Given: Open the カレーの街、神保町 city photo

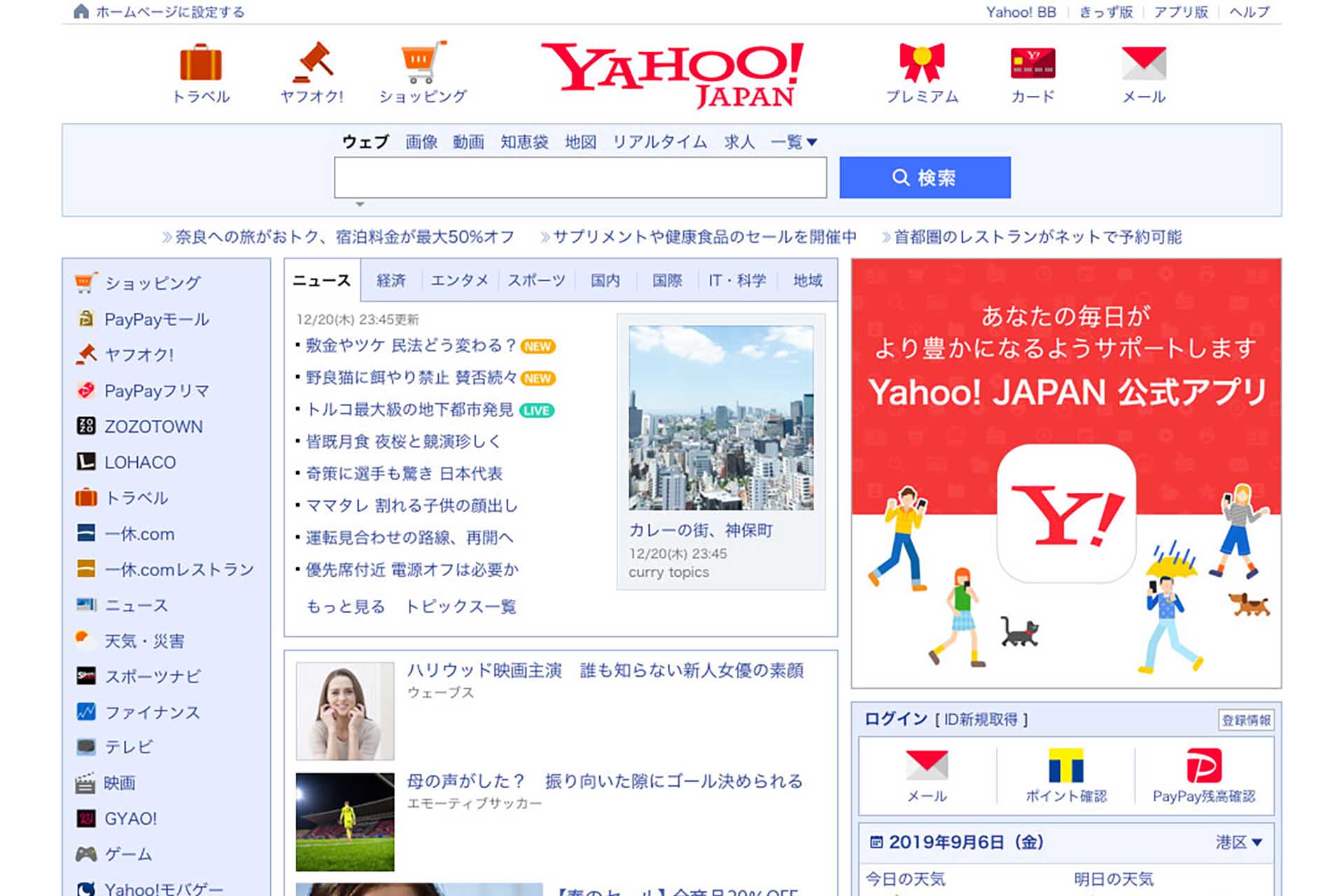Looking at the screenshot, I should [x=721, y=417].
